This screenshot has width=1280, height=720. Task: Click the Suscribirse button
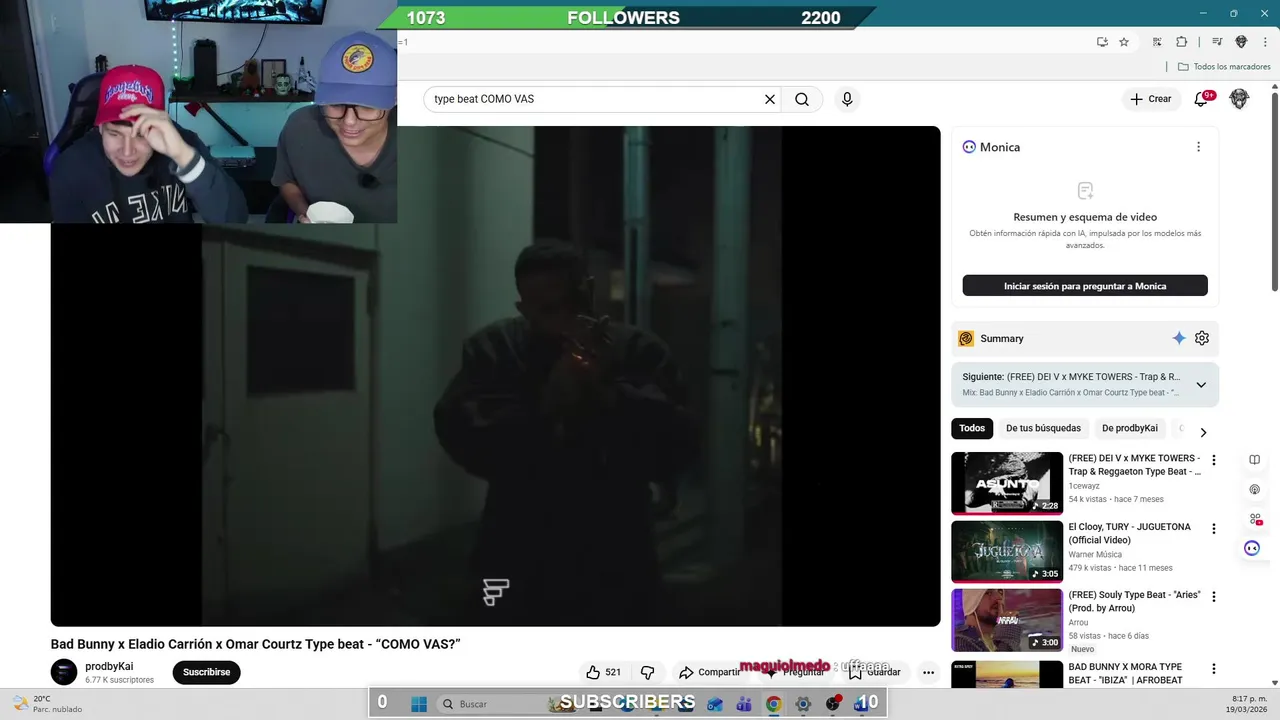[x=206, y=672]
